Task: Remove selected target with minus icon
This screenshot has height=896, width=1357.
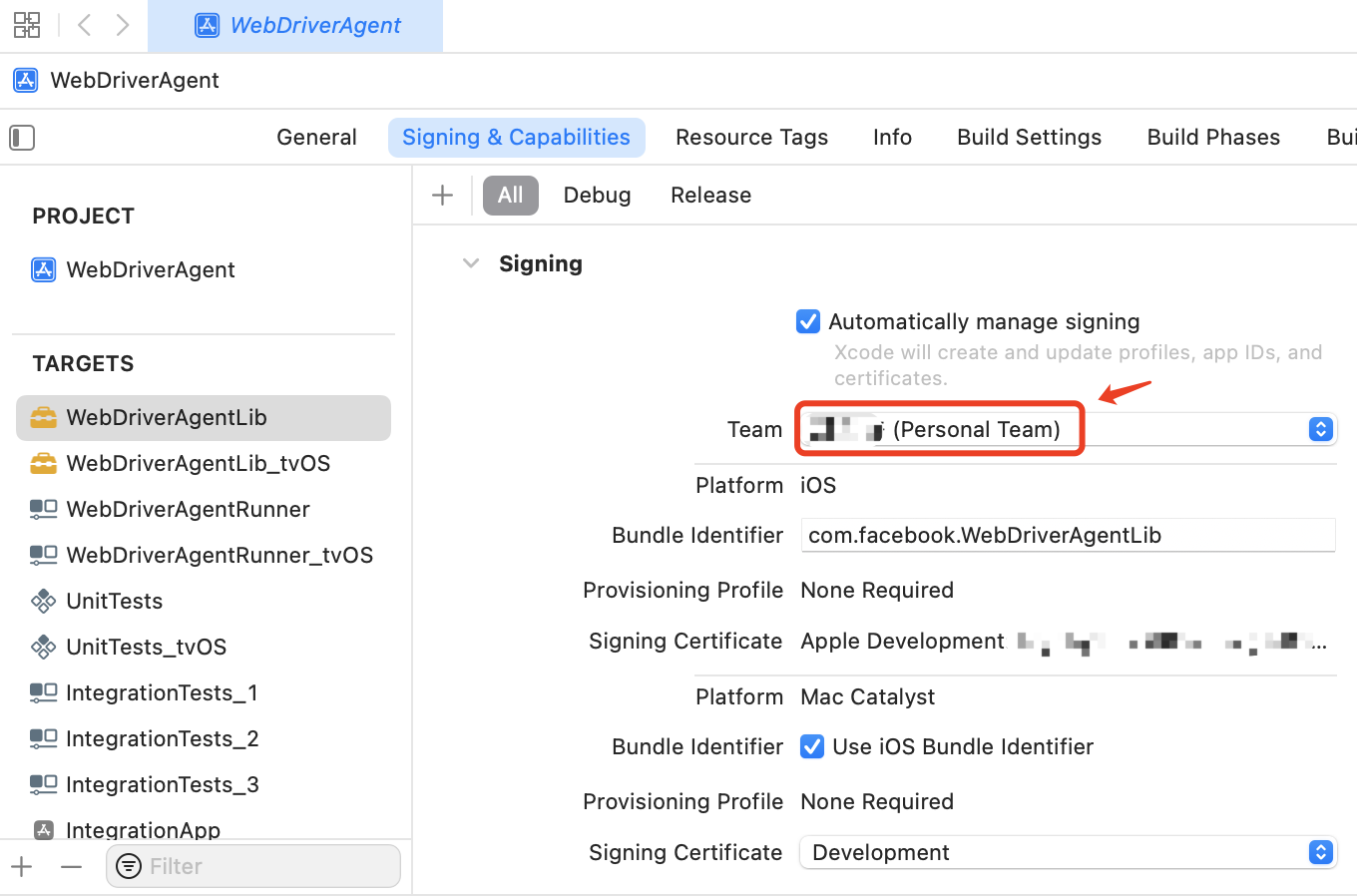Action: pos(71,866)
